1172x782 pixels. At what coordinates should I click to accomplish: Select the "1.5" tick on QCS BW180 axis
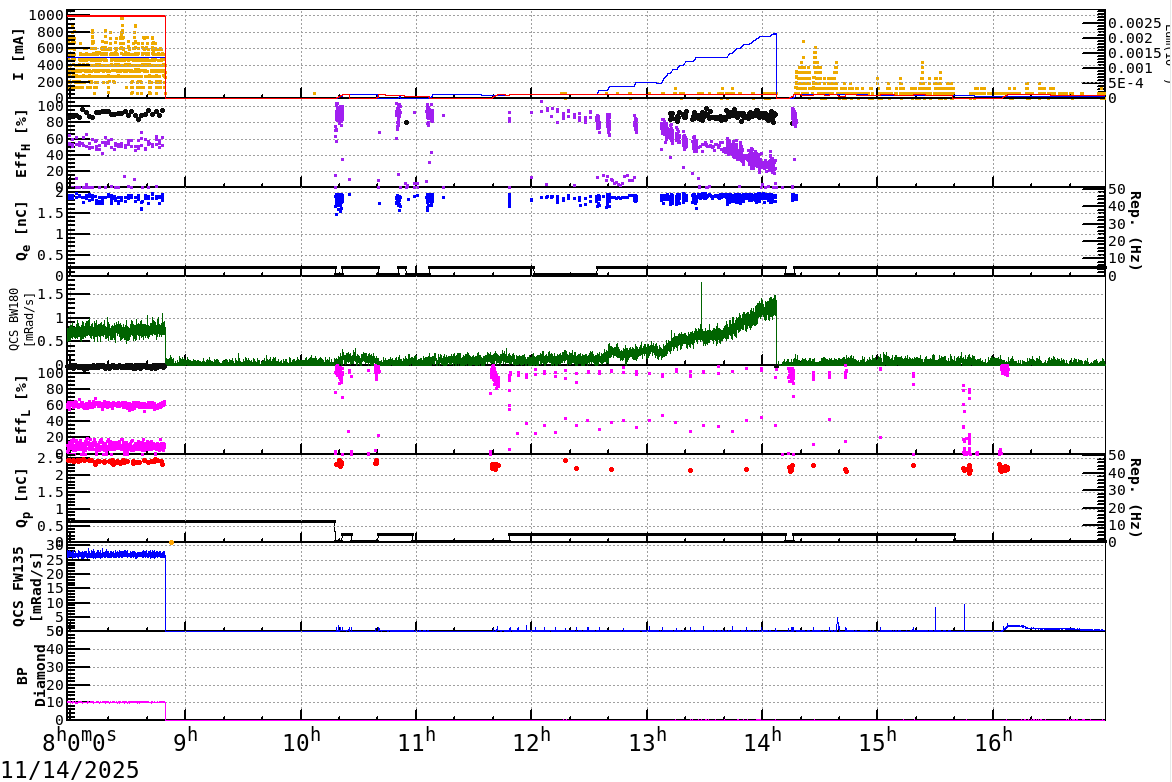coord(52,295)
